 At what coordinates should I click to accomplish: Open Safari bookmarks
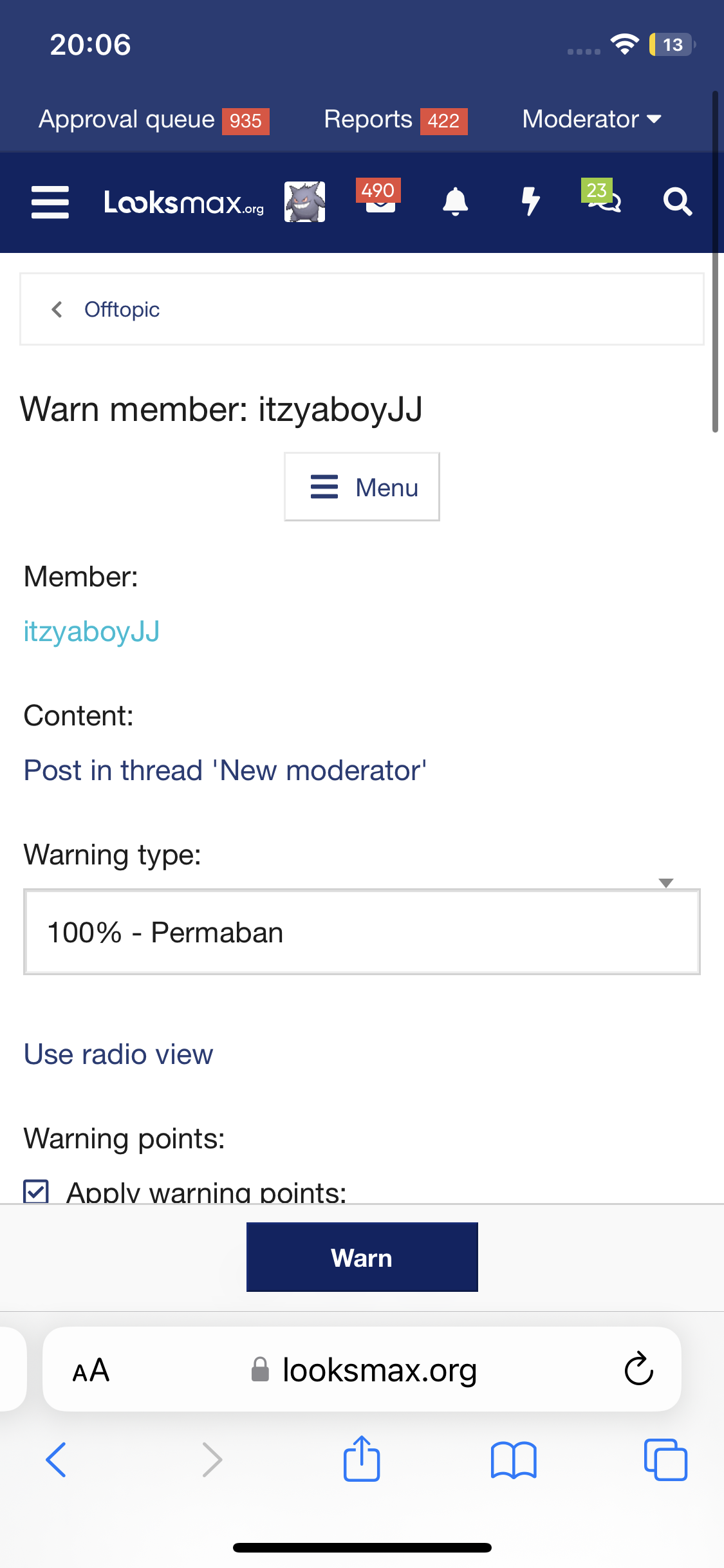[x=513, y=1460]
